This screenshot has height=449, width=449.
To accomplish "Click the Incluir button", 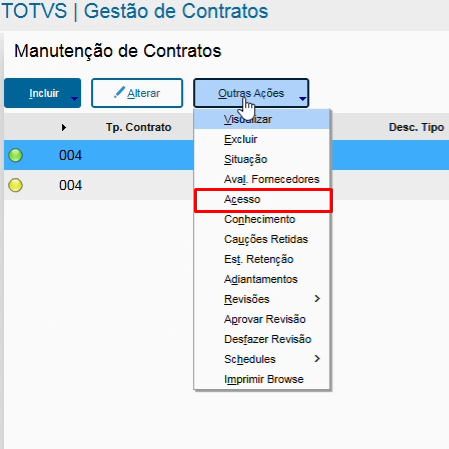I will 43,93.
